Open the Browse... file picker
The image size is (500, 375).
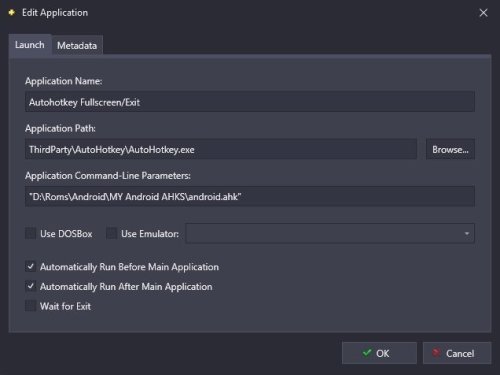pyautogui.click(x=450, y=149)
